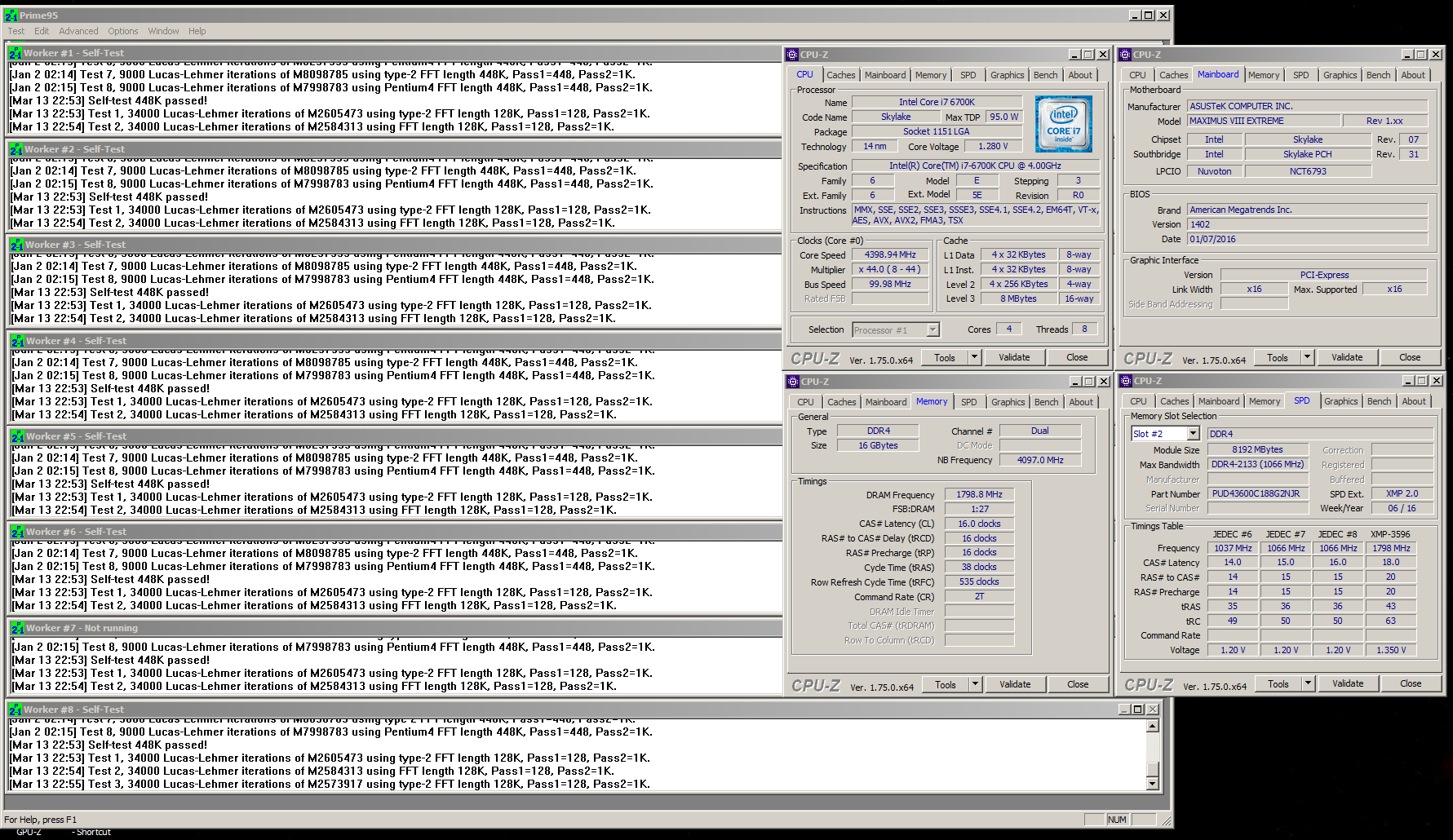Viewport: 1453px width, 840px height.
Task: Click Row Refresh Cycle Time 535 clocks value
Action: pos(979,581)
